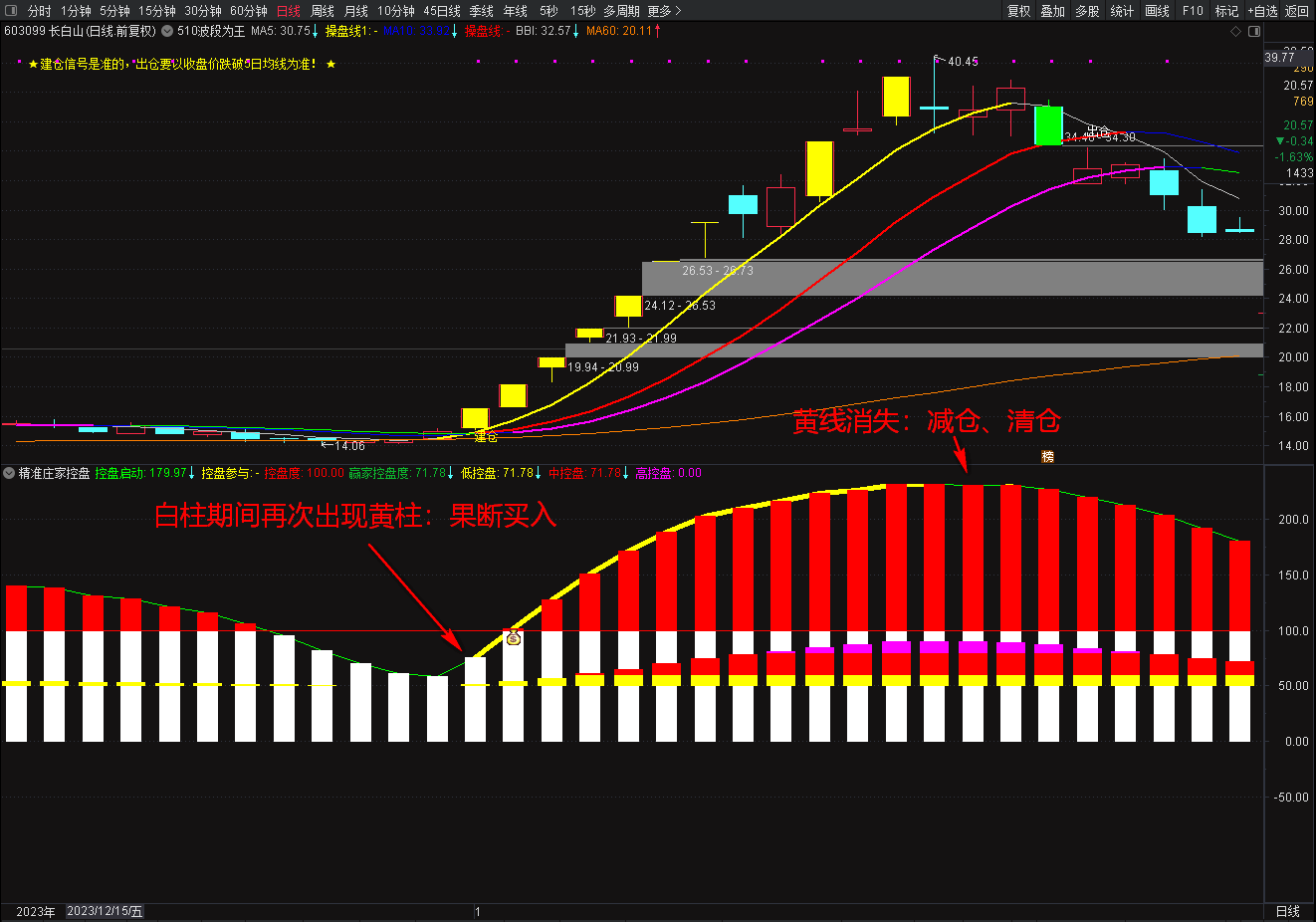Click the 中控盘: 71.78 label
The height and width of the screenshot is (922, 1316).
[589, 473]
